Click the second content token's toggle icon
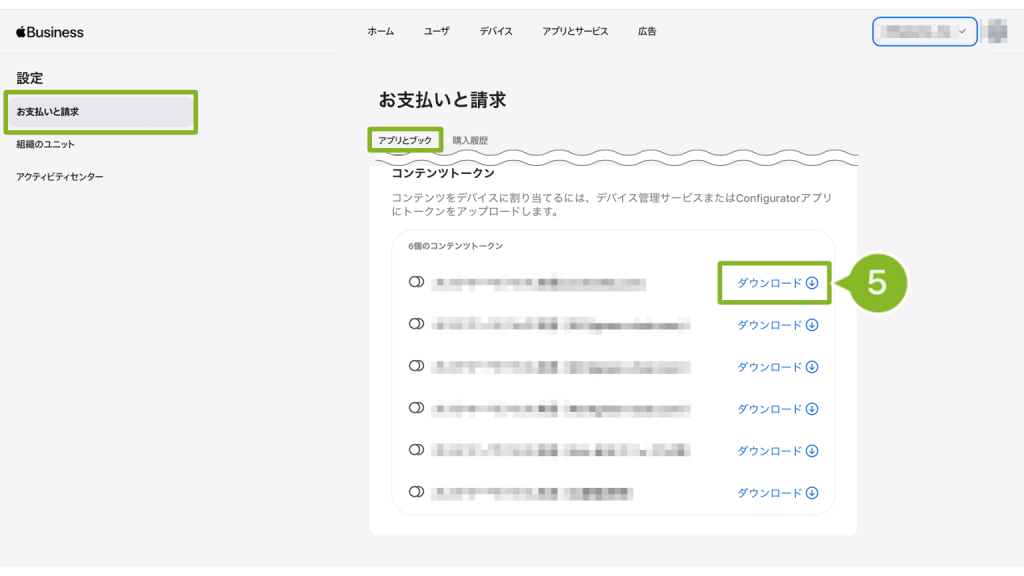Viewport: 1024px width, 576px height. pyautogui.click(x=416, y=324)
